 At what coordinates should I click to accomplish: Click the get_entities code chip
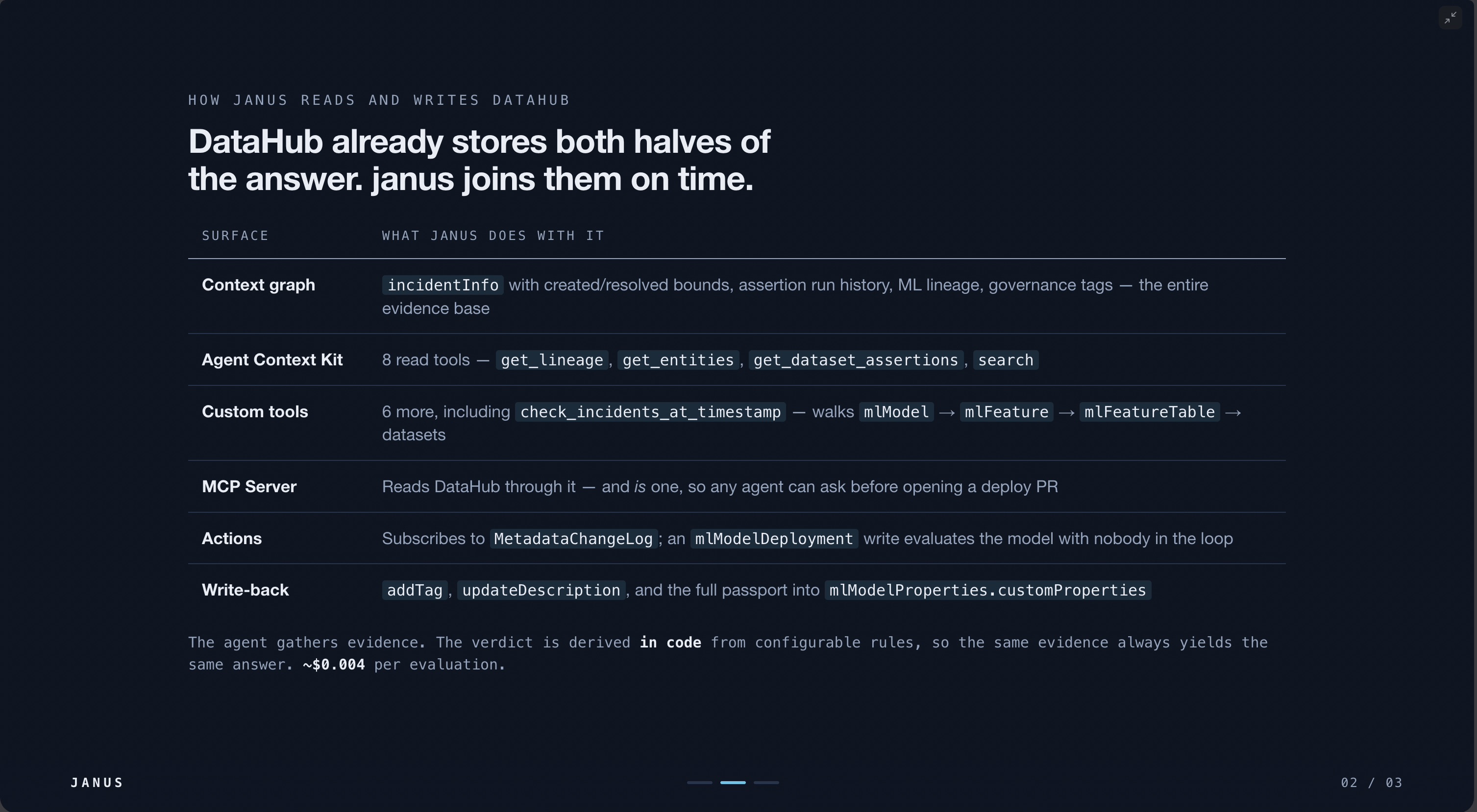(678, 360)
